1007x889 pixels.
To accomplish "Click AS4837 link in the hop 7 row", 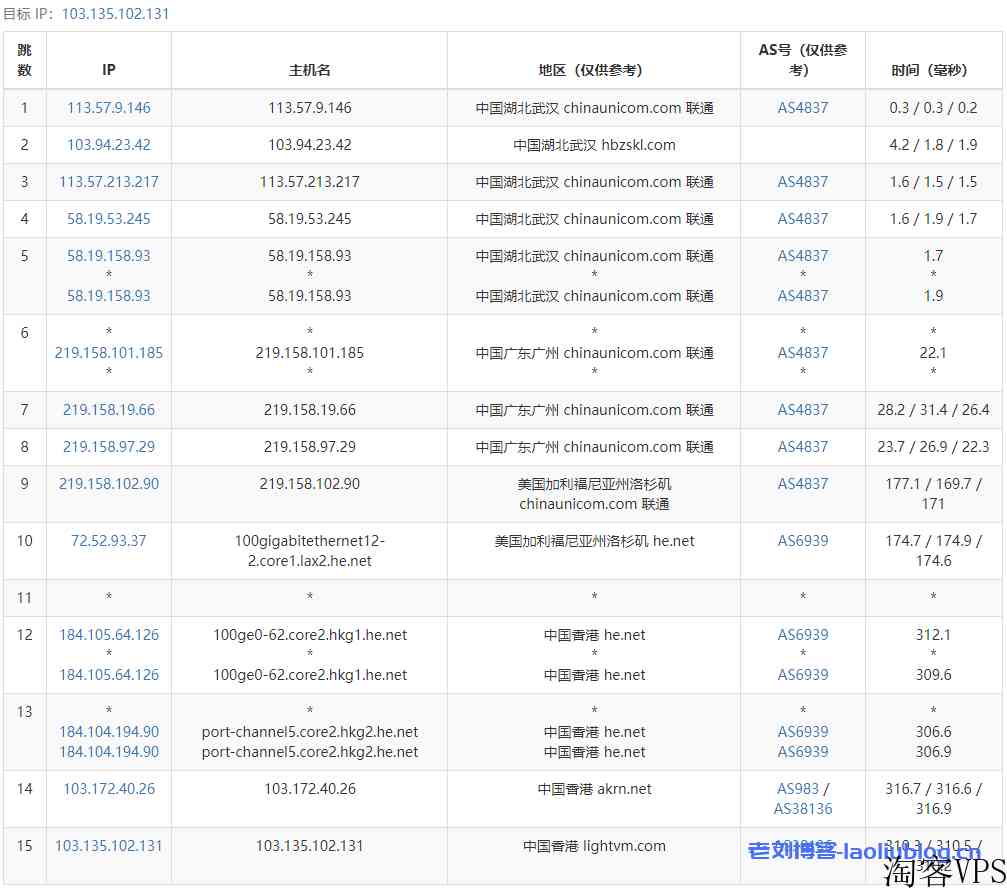I will (x=803, y=410).
